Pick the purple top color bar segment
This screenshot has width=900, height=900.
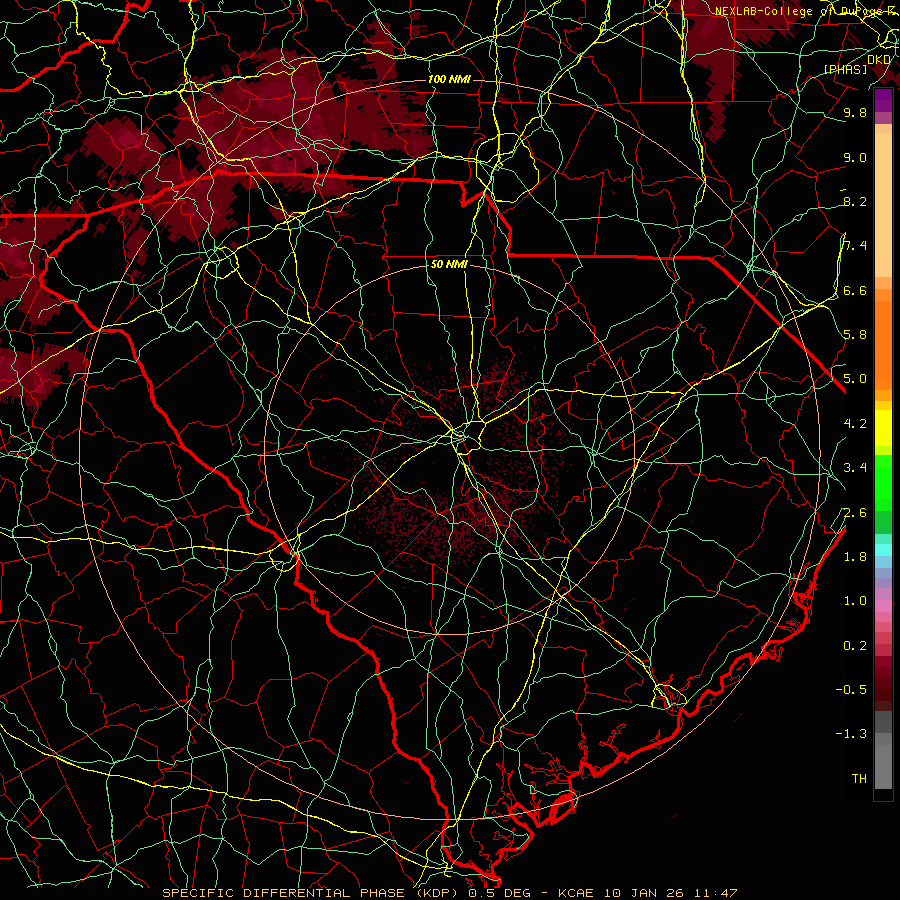click(x=883, y=100)
